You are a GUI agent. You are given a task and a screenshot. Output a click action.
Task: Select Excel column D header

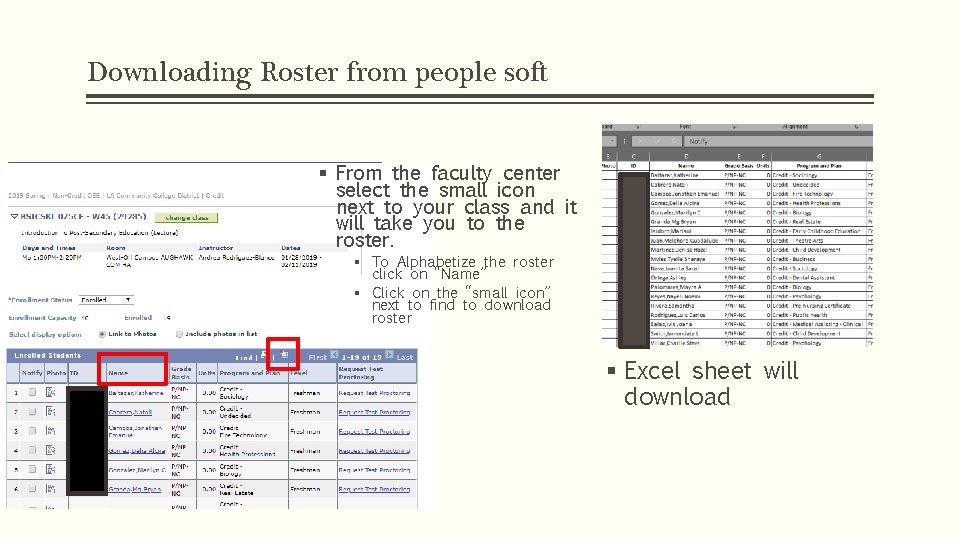tap(686, 157)
